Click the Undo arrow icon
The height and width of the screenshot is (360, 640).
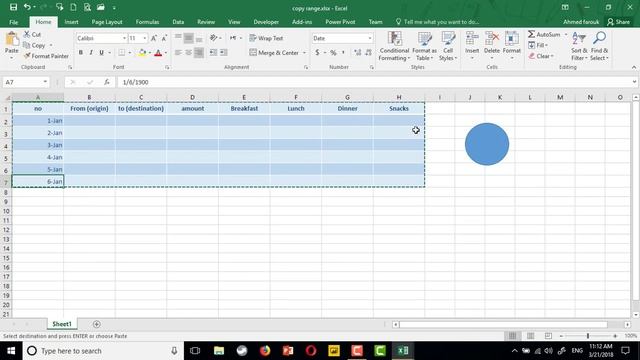tap(27, 7)
